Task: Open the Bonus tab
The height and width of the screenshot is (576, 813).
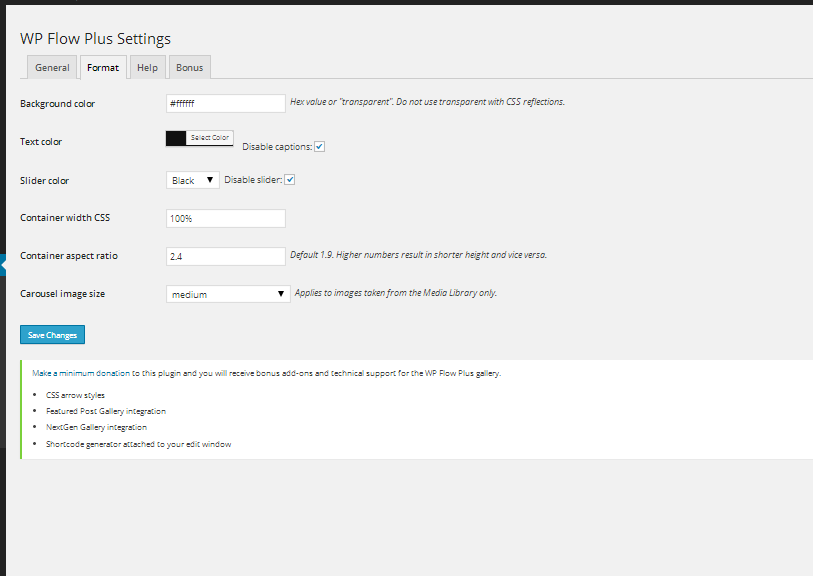Action: click(x=190, y=67)
